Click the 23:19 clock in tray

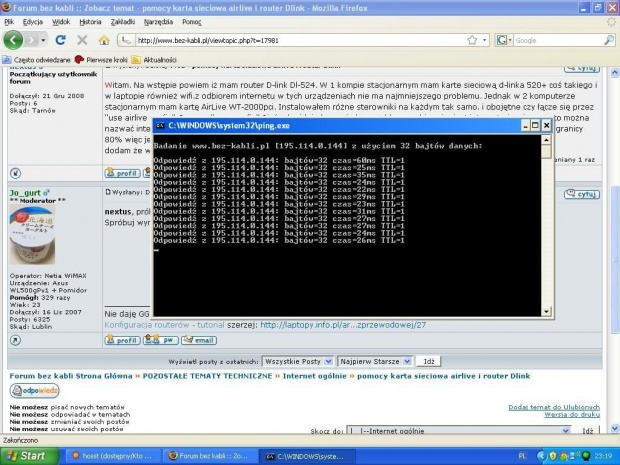coord(603,456)
